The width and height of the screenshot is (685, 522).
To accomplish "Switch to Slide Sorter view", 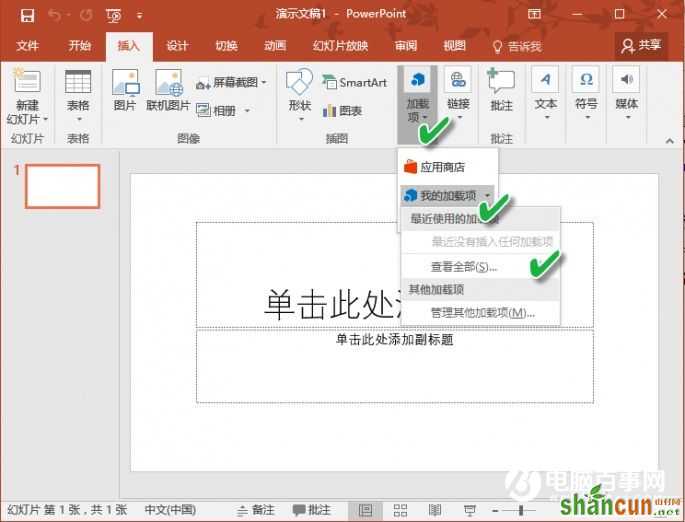I will 400,510.
